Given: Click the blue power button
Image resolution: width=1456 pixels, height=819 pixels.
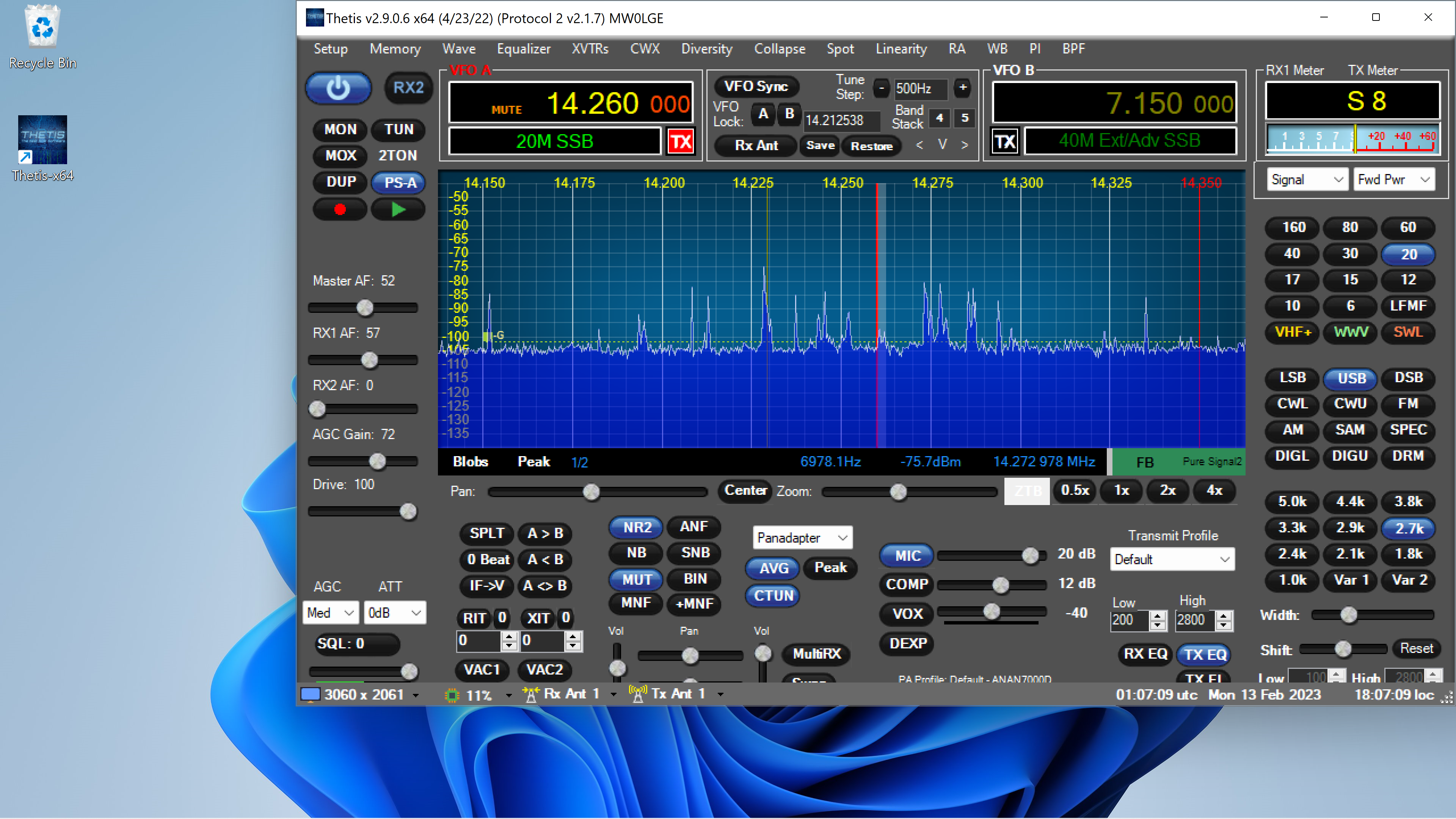Looking at the screenshot, I should [338, 88].
